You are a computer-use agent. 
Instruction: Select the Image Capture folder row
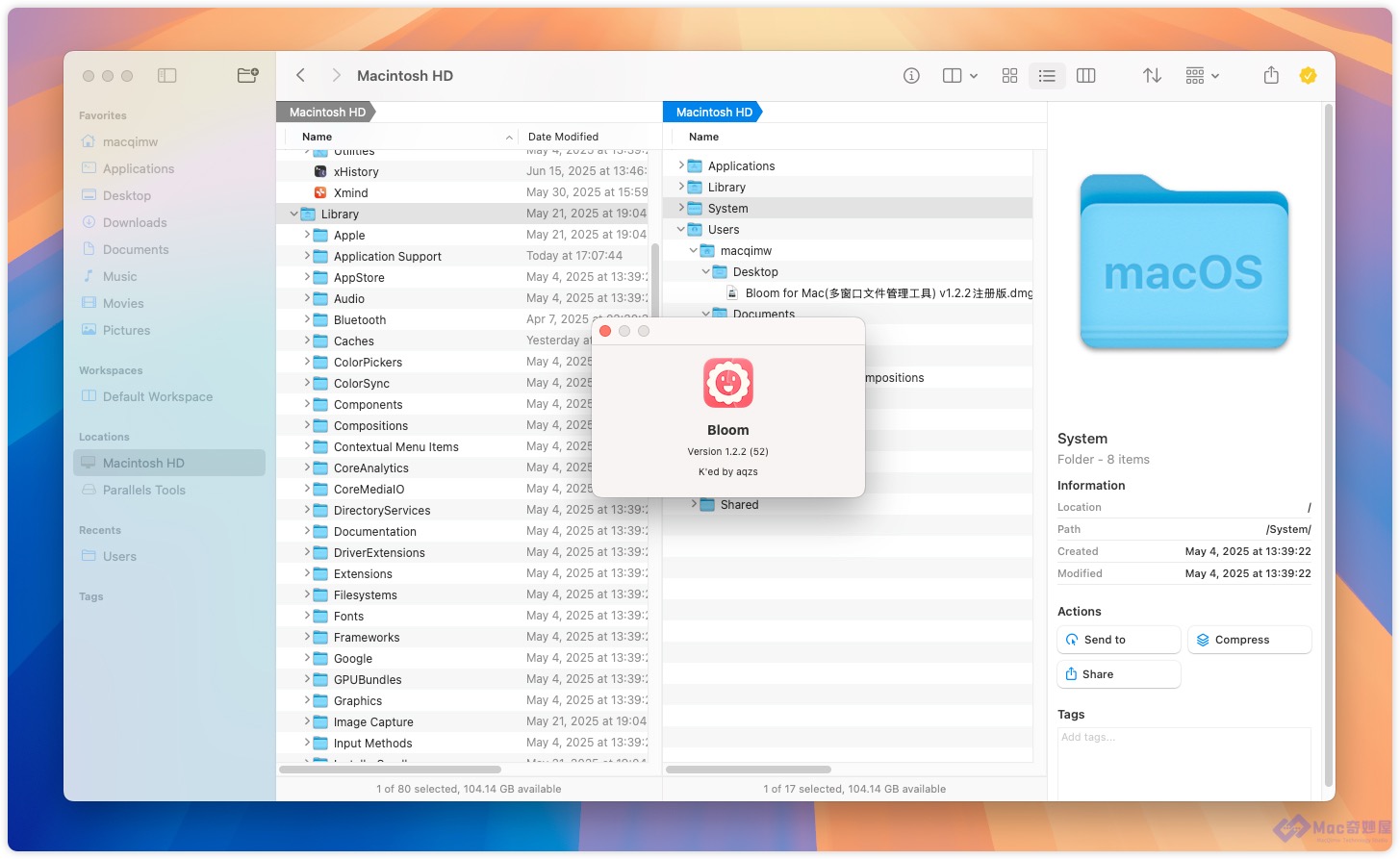click(x=463, y=721)
